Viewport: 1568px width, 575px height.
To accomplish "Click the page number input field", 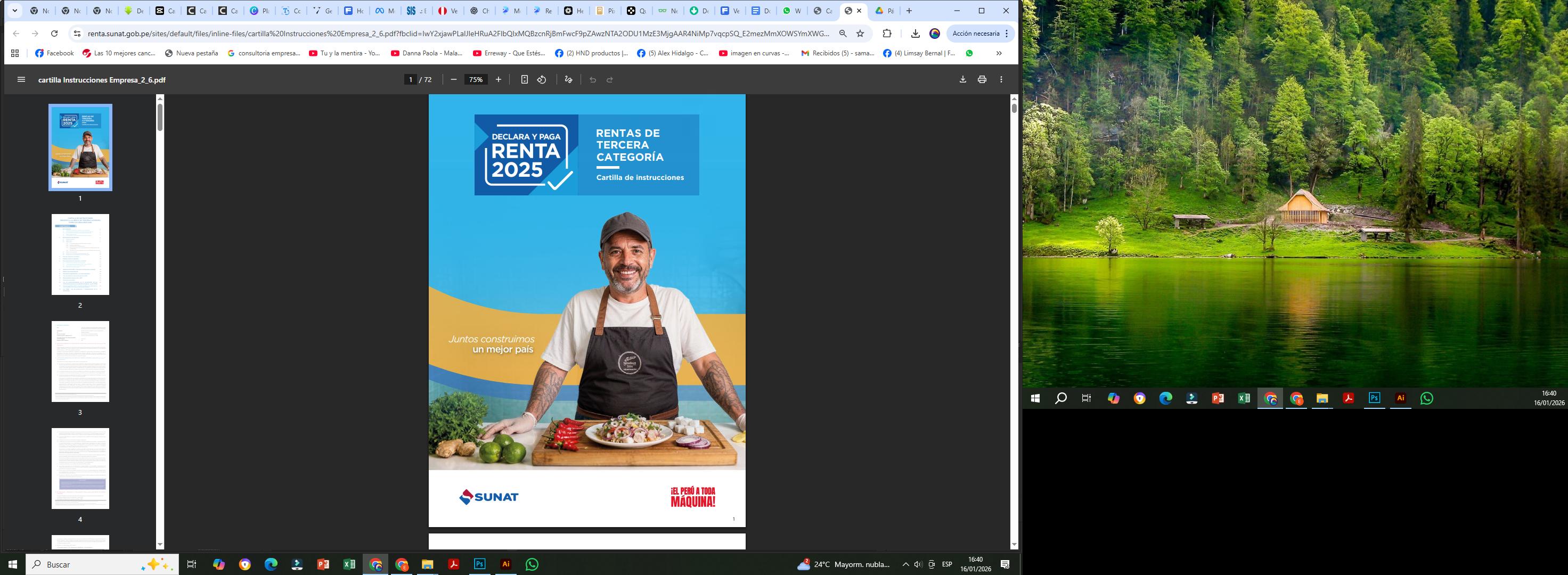I will click(411, 80).
